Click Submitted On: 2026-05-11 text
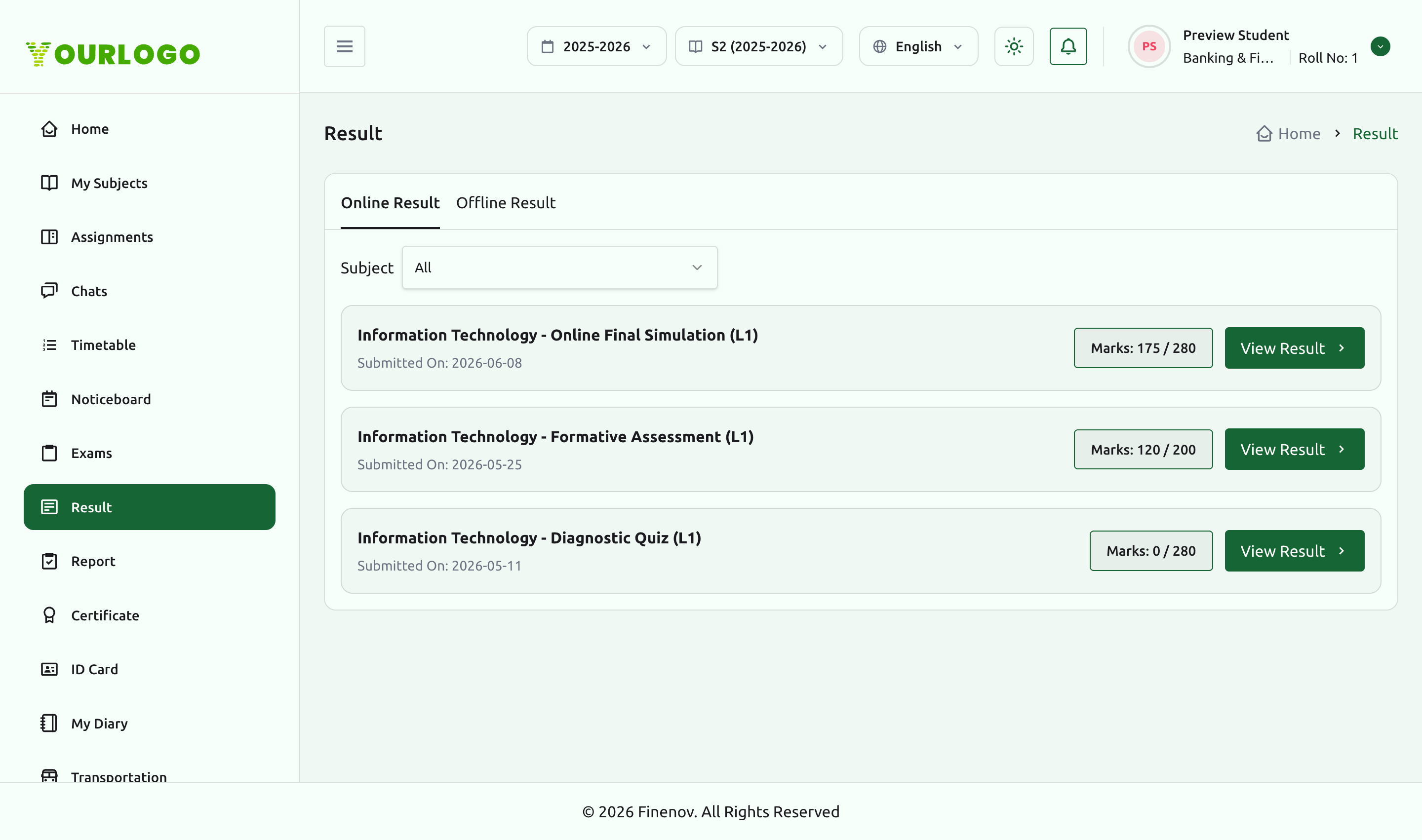The image size is (1422, 840). click(x=439, y=566)
